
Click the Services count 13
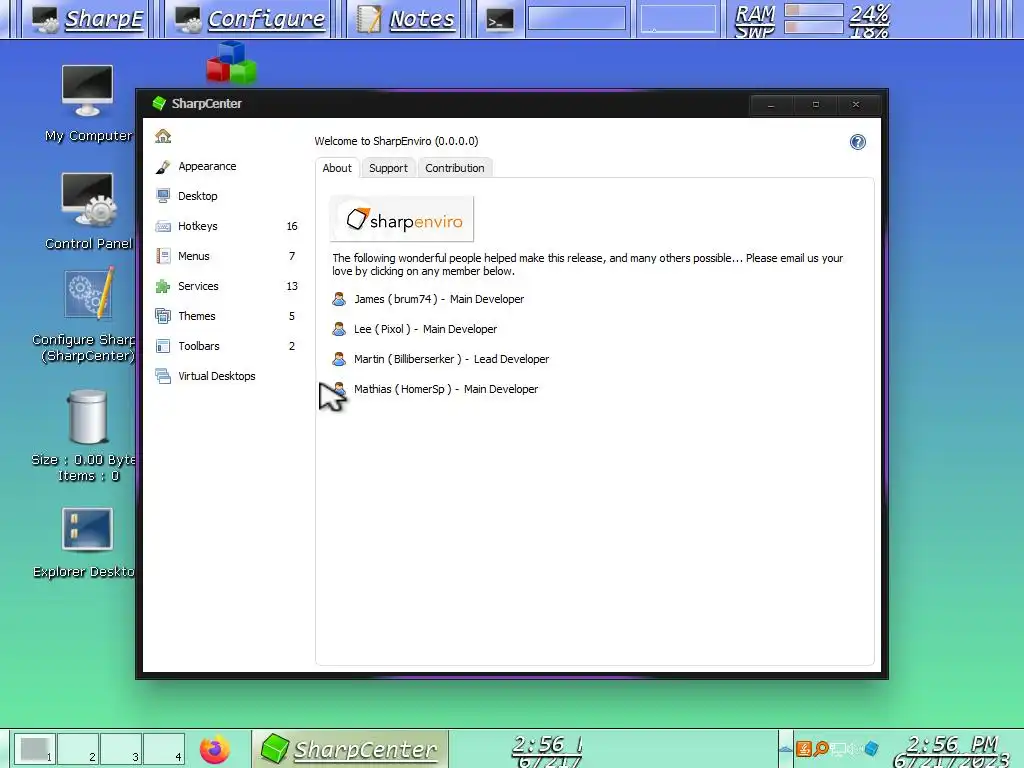tap(292, 286)
